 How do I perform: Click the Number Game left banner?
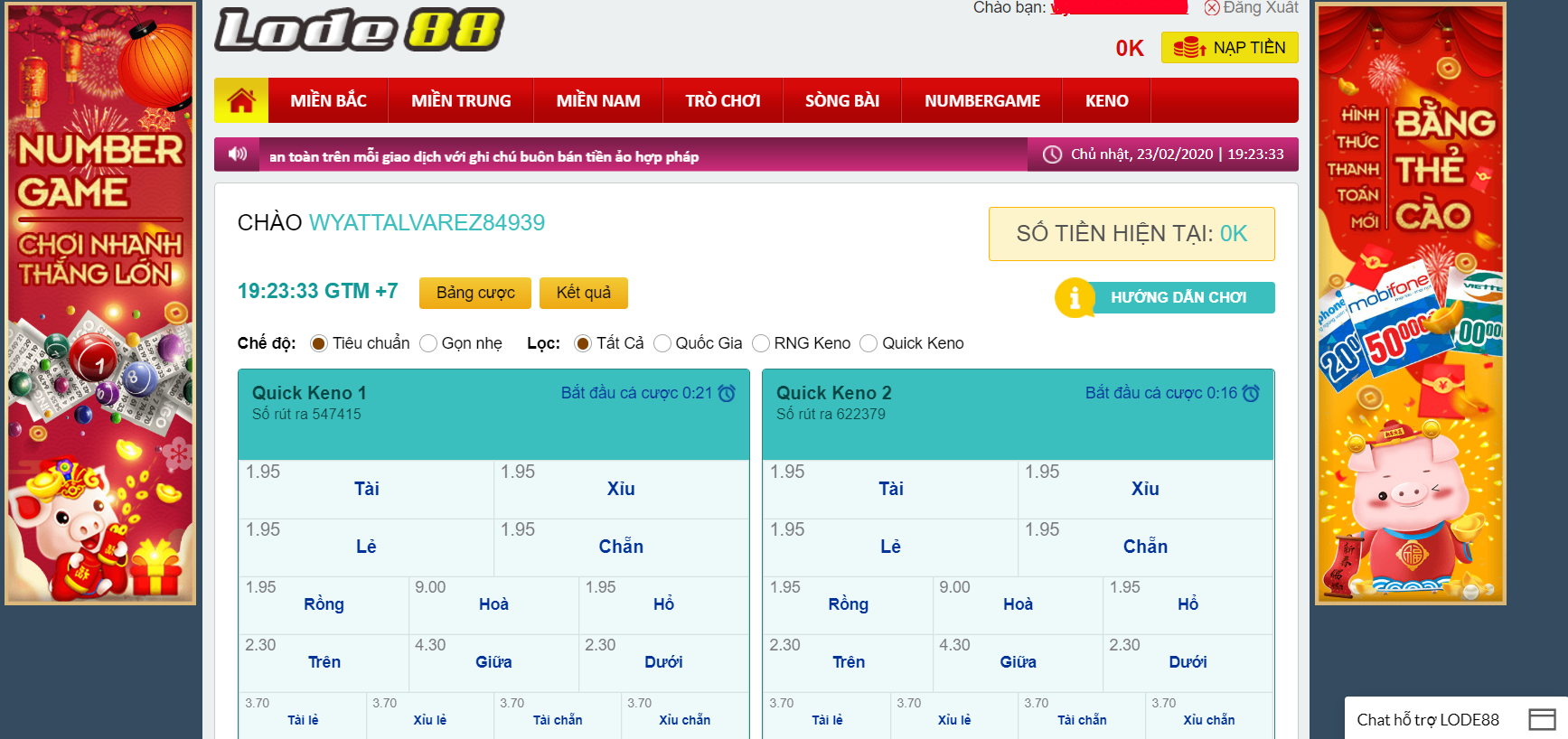point(100,304)
